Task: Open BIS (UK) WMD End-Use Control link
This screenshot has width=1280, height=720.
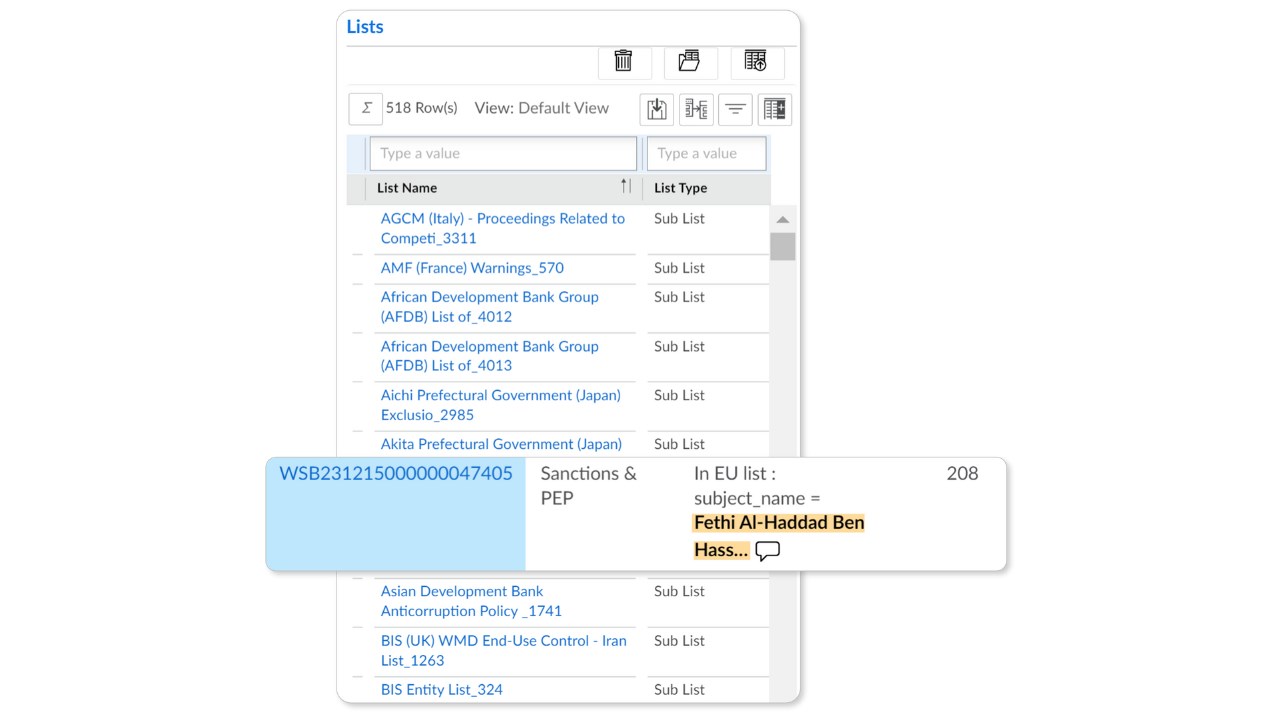Action: pos(503,650)
